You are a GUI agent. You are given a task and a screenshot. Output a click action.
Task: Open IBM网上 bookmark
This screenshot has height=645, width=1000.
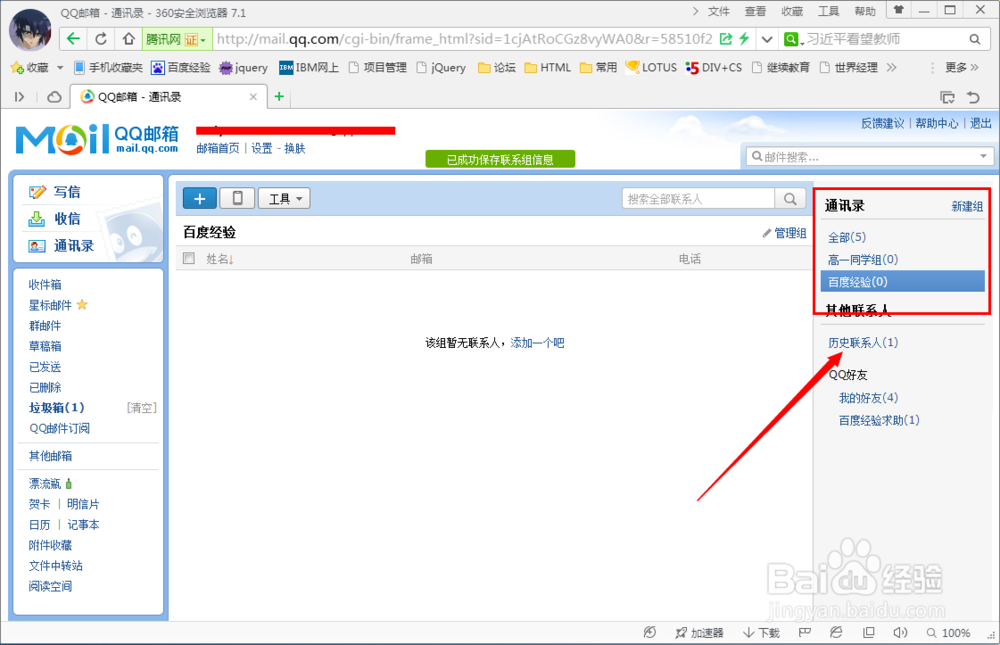coord(309,68)
